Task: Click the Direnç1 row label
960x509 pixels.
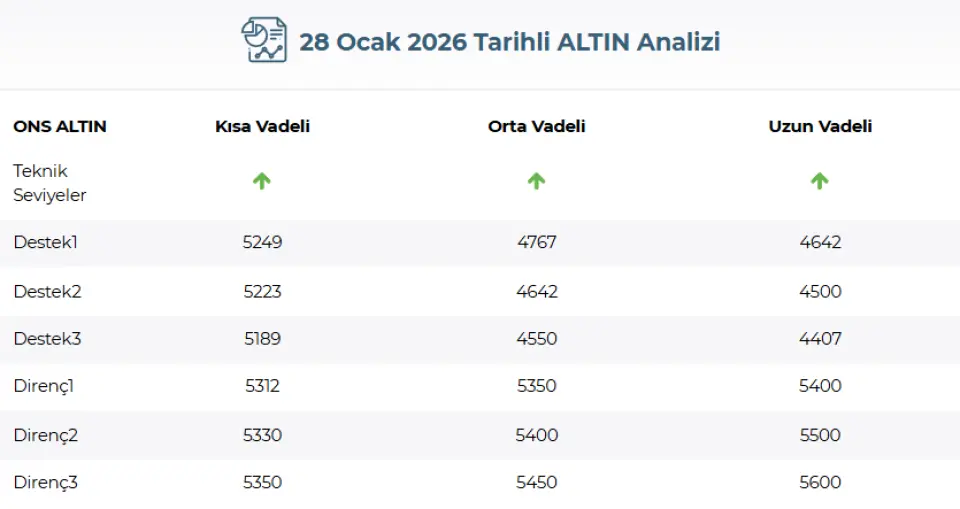Action: 44,386
